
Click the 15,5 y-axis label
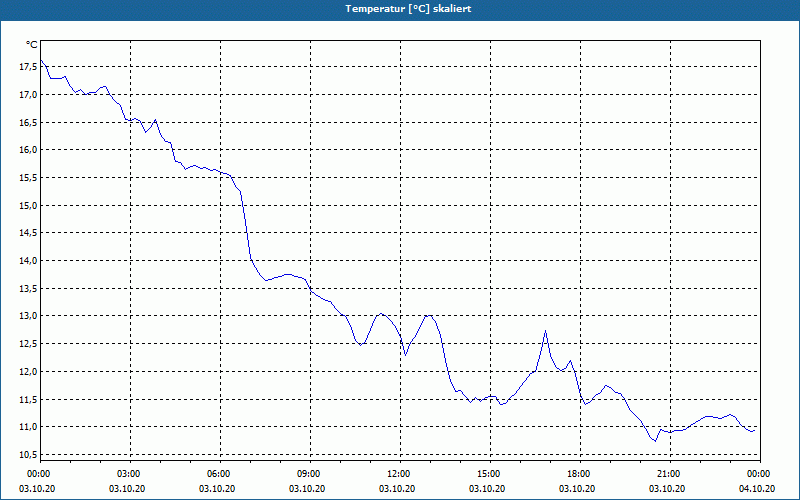click(29, 178)
